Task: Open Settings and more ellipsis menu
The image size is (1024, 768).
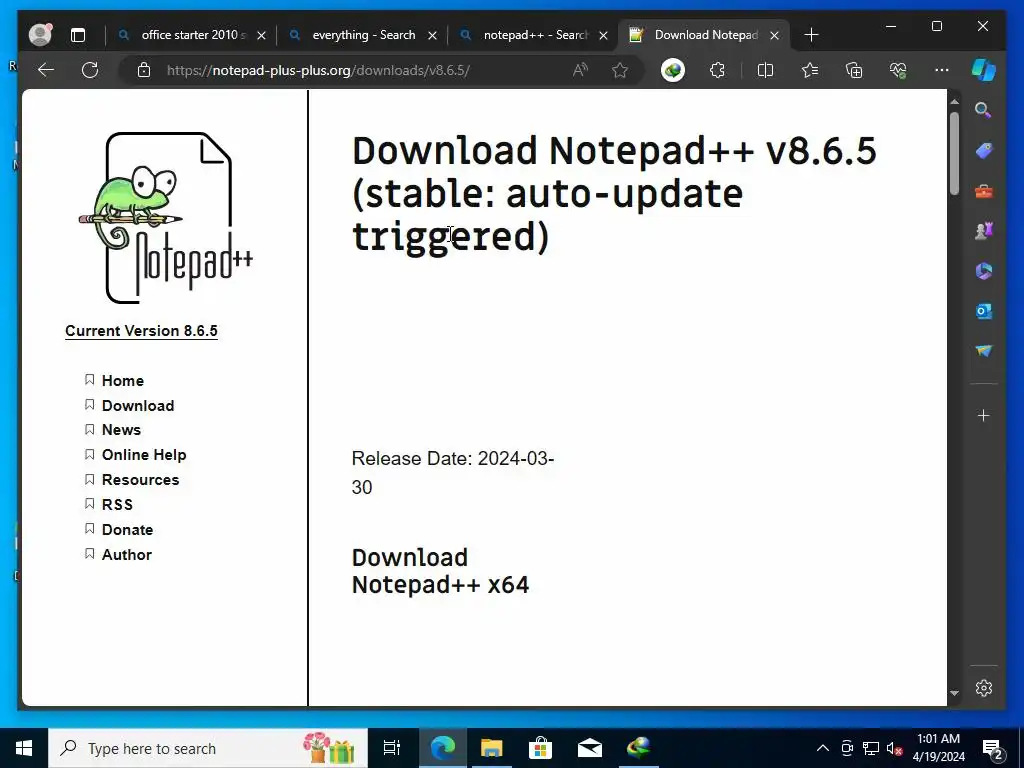Action: (941, 69)
